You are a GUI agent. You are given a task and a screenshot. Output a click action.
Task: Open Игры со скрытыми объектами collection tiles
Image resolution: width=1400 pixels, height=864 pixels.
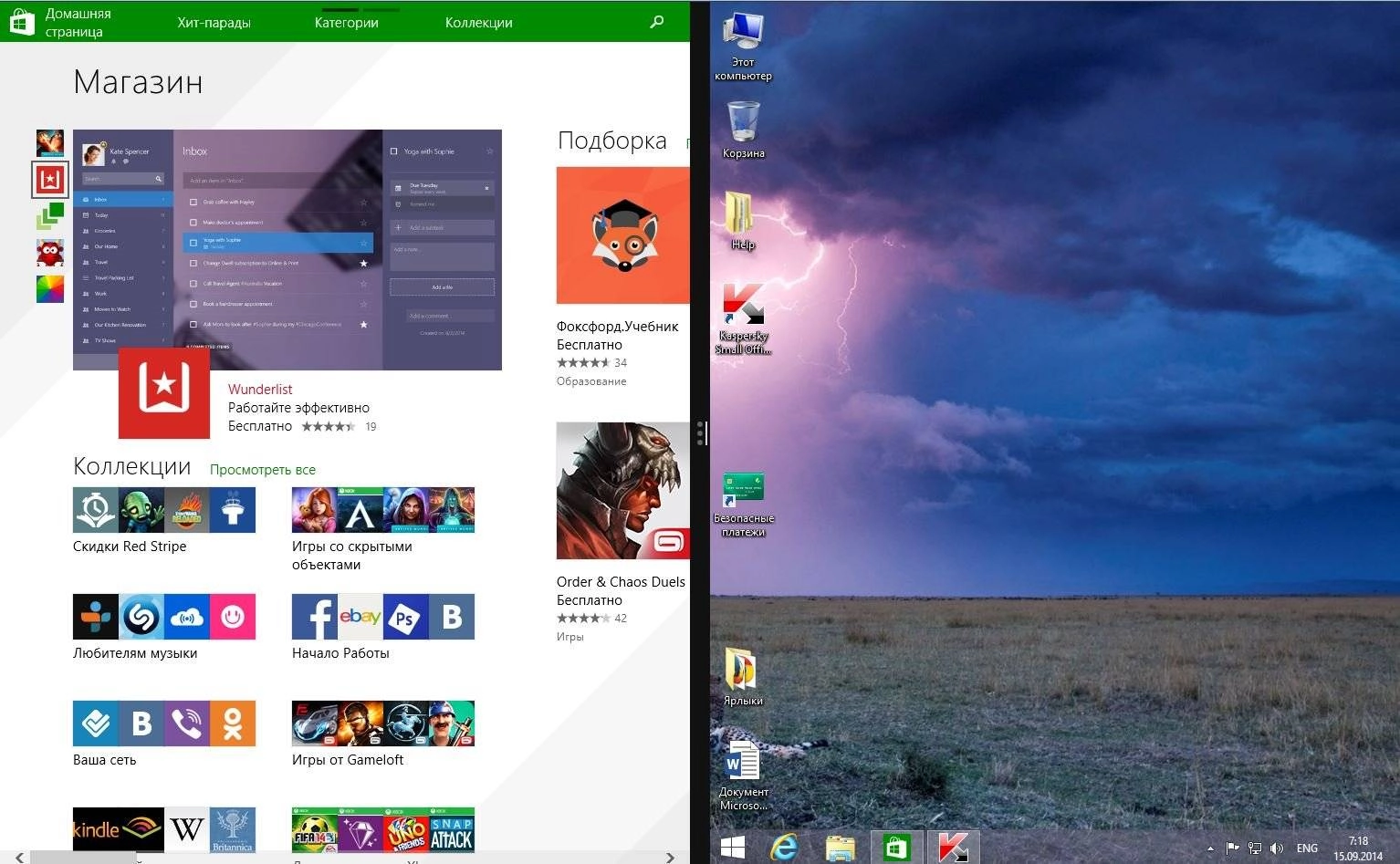[383, 510]
